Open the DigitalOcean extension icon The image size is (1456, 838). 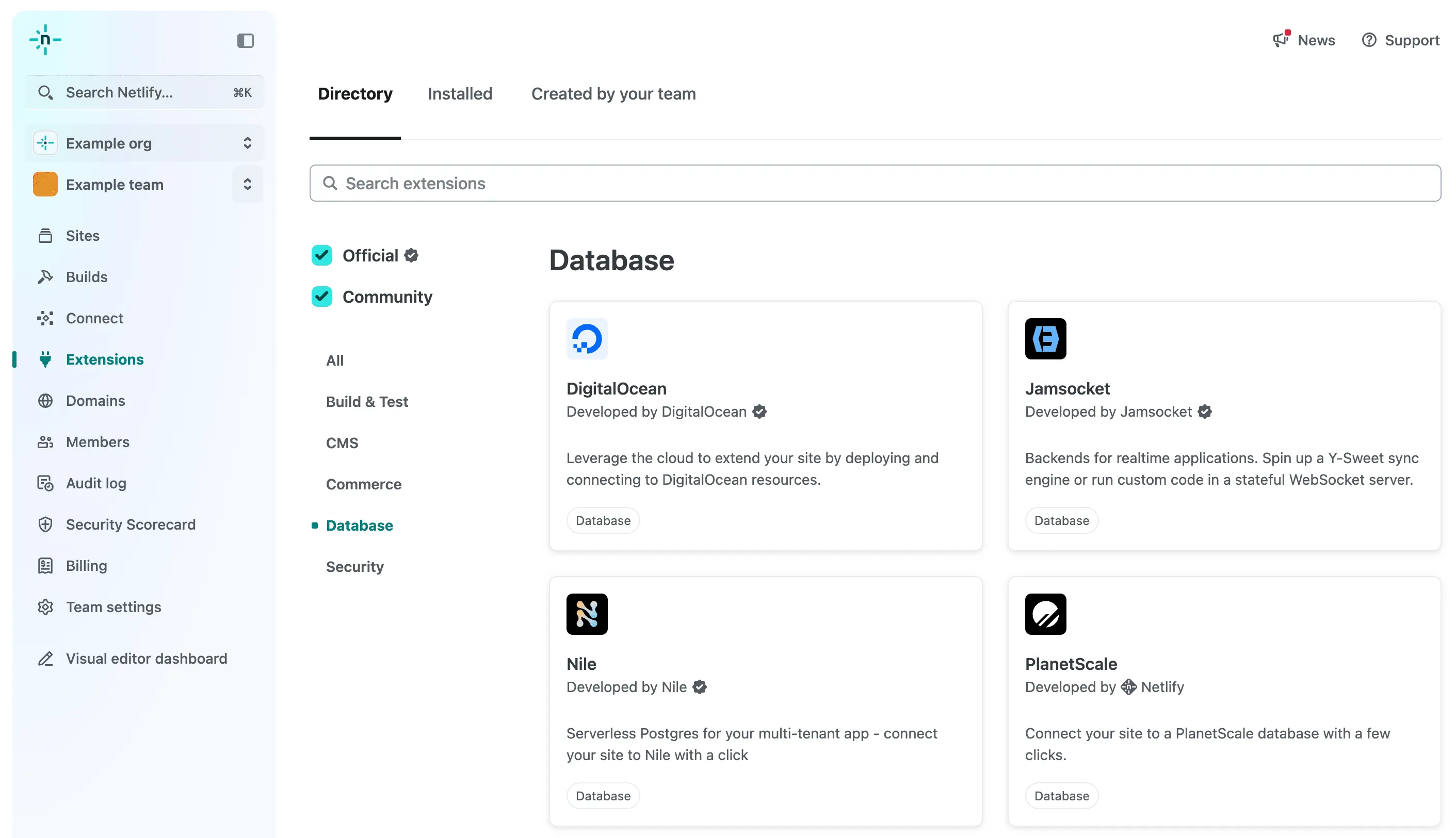tap(587, 339)
